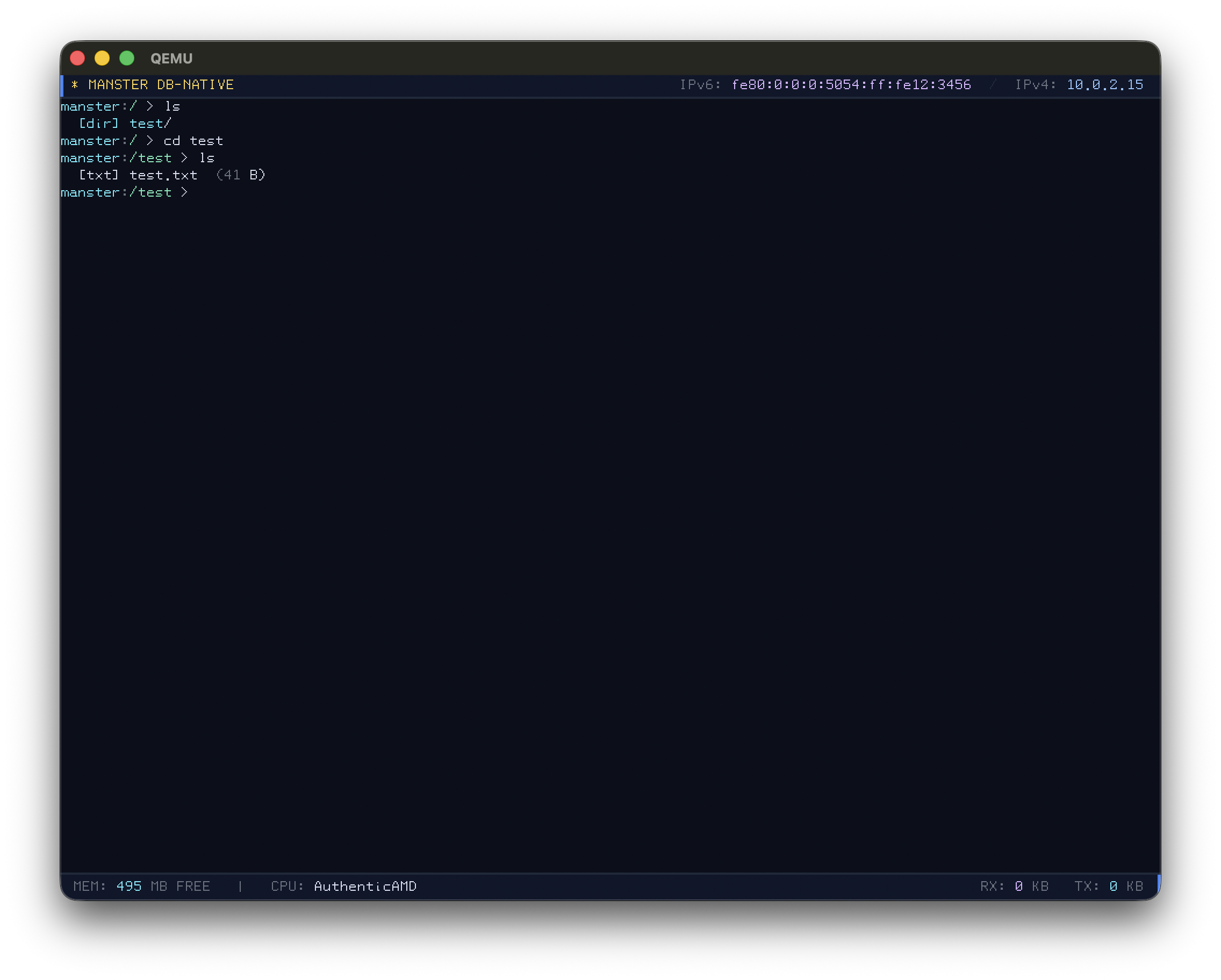Click the file size label (41 B)
Viewport: 1221px width, 980px height.
coord(240,176)
